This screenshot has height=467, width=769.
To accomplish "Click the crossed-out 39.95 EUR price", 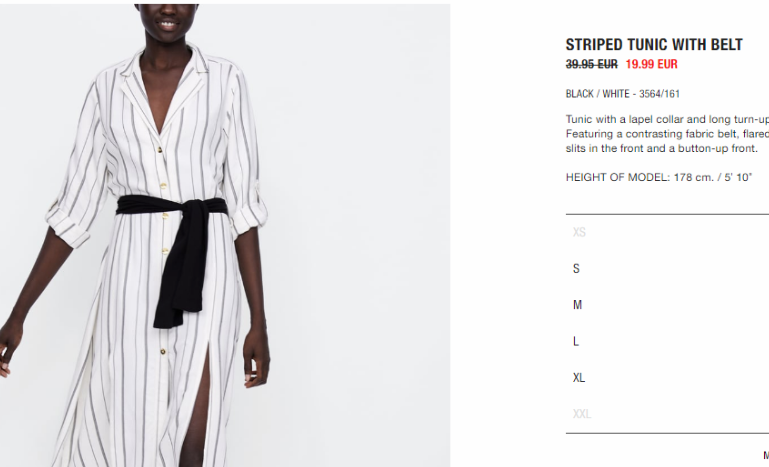I will click(591, 64).
